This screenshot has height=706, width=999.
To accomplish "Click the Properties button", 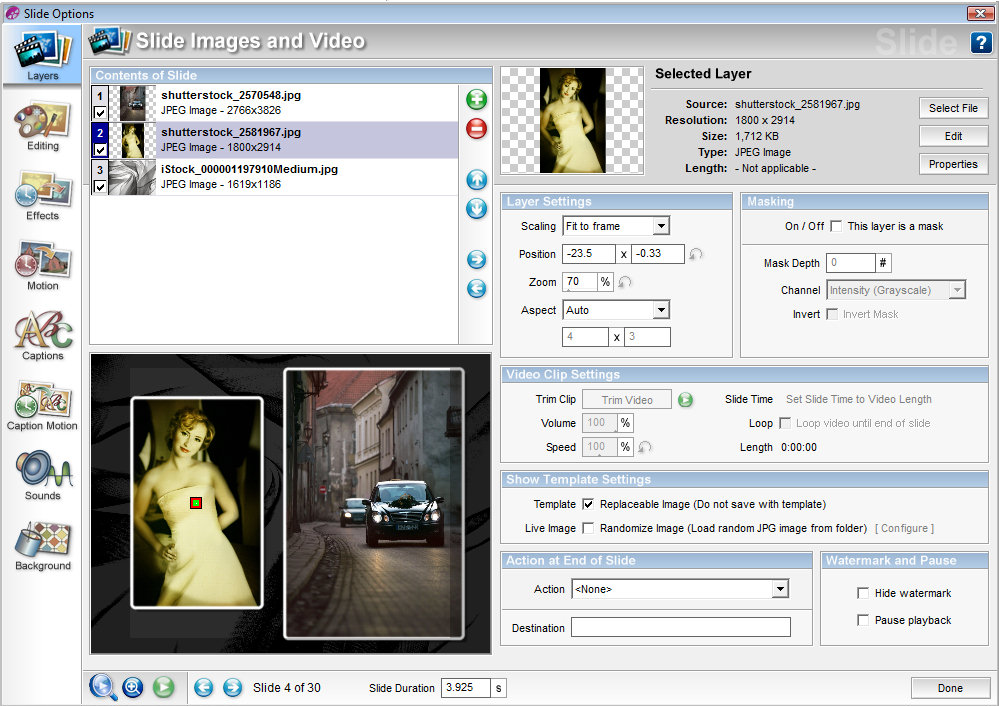I will click(953, 164).
